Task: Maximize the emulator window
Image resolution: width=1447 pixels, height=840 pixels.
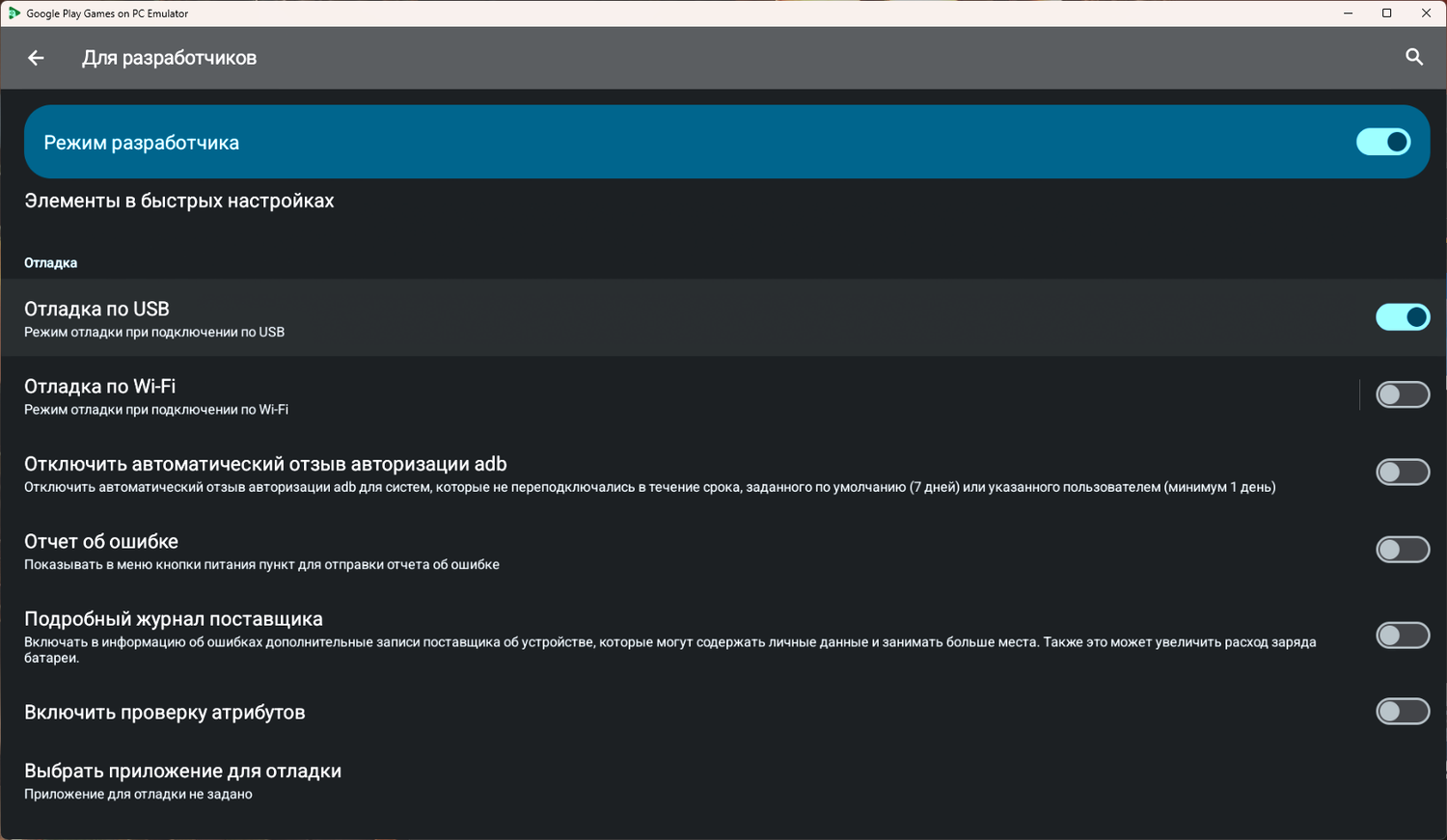Action: 1386,14
